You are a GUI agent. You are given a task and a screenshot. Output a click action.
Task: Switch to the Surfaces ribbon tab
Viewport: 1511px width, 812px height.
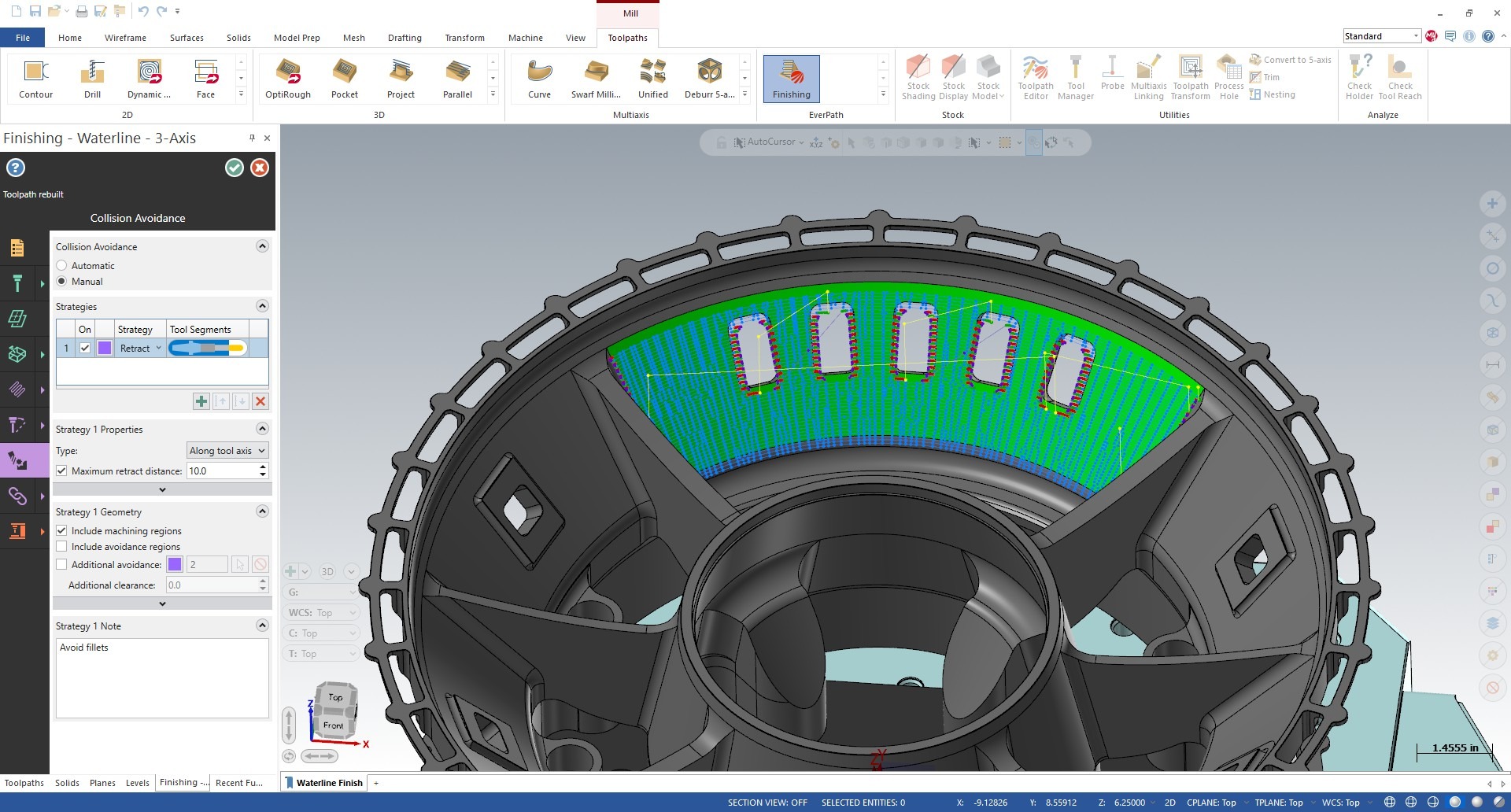click(187, 38)
